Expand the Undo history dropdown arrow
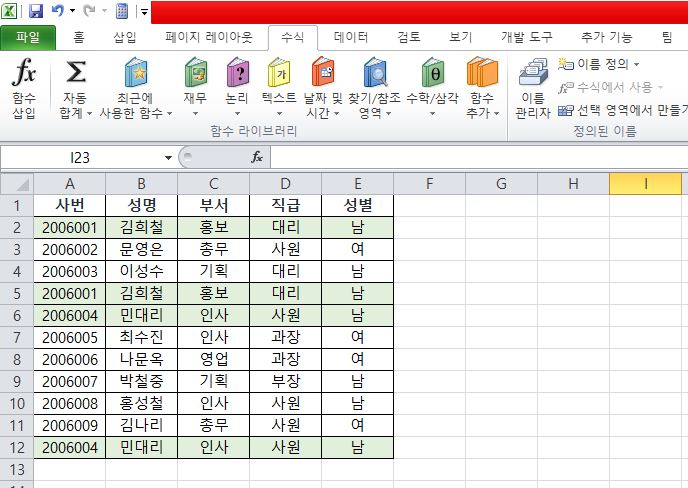Viewport: 688px width, 488px height. coord(72,11)
